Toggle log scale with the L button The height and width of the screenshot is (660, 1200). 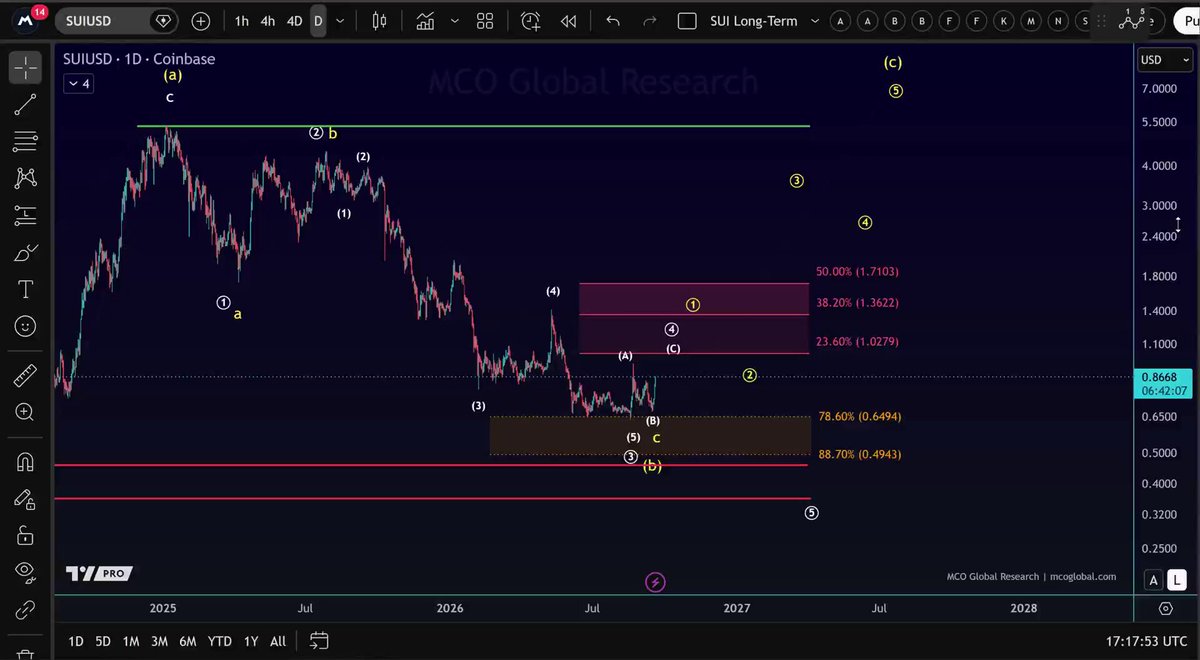(1178, 580)
